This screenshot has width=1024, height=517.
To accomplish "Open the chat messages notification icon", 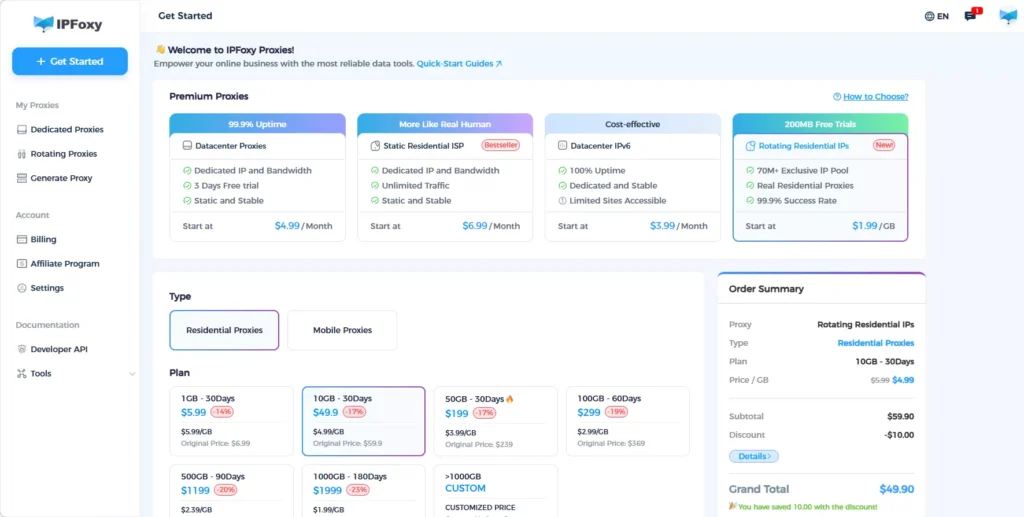I will coord(970,16).
